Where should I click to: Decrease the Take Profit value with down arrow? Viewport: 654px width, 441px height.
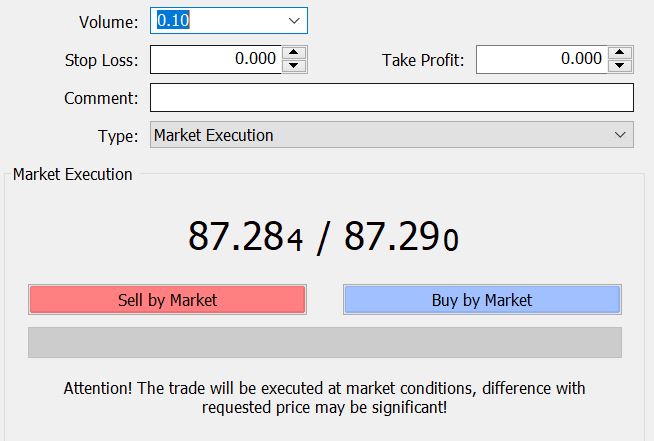(x=620, y=66)
